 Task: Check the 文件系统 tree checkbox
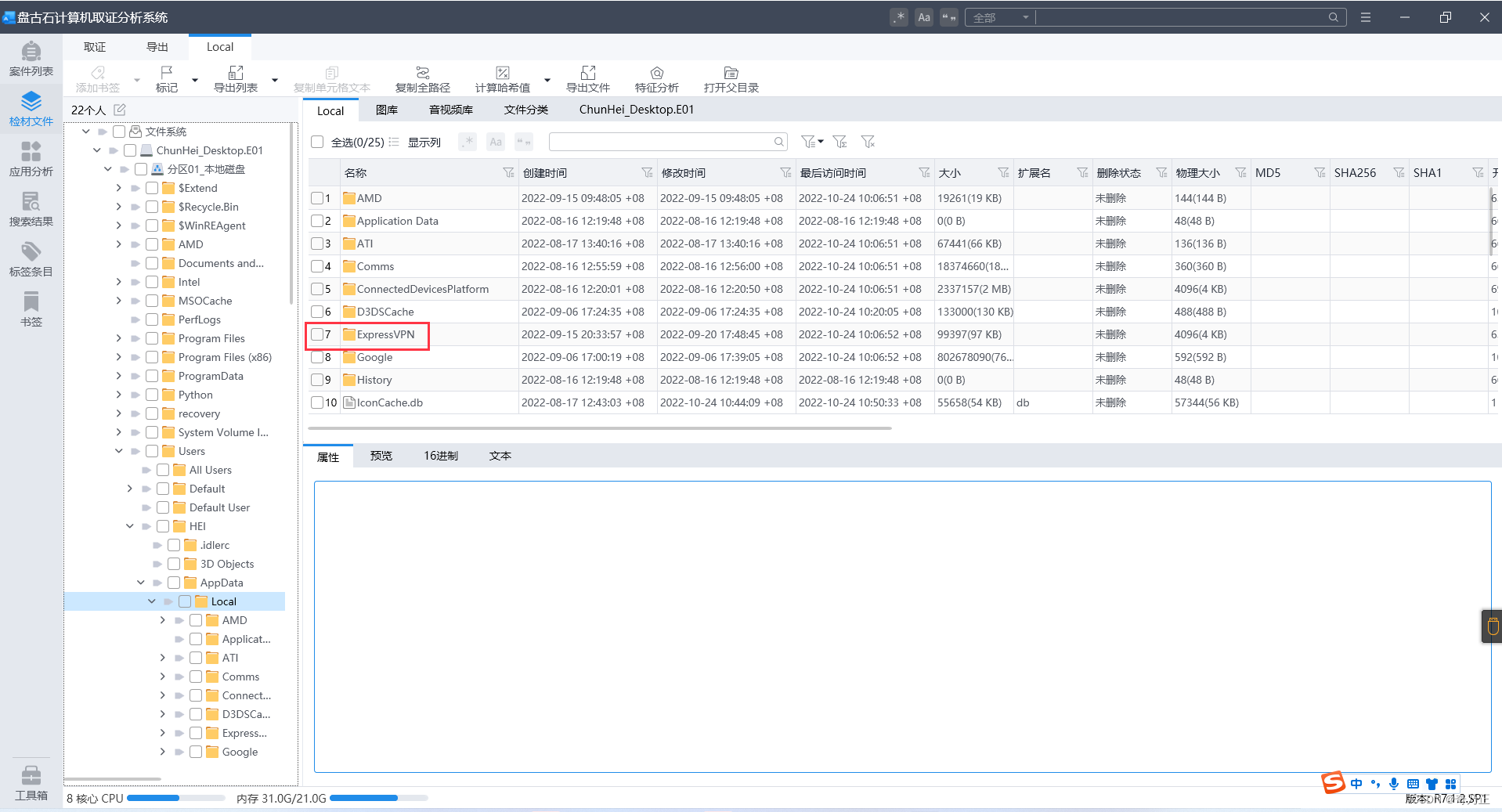tap(119, 132)
